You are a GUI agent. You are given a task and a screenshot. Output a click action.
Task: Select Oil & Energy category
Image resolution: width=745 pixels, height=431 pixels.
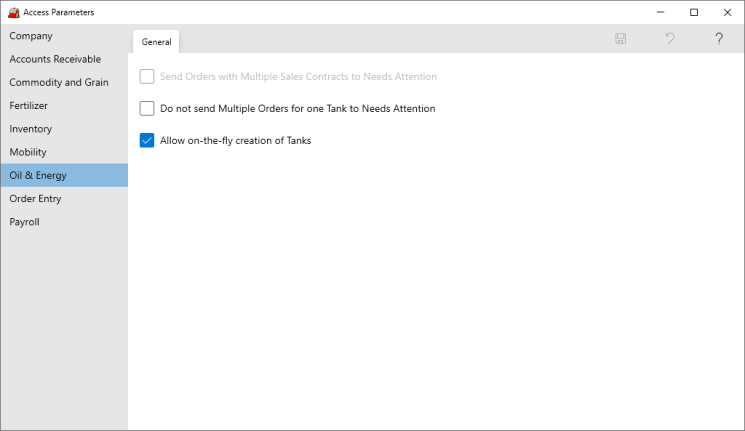(x=38, y=175)
